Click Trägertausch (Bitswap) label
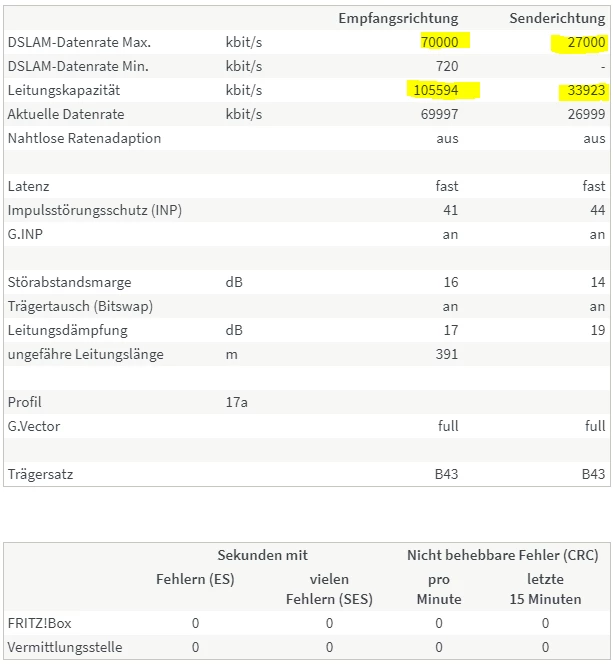The height and width of the screenshot is (666, 613). pyautogui.click(x=80, y=306)
